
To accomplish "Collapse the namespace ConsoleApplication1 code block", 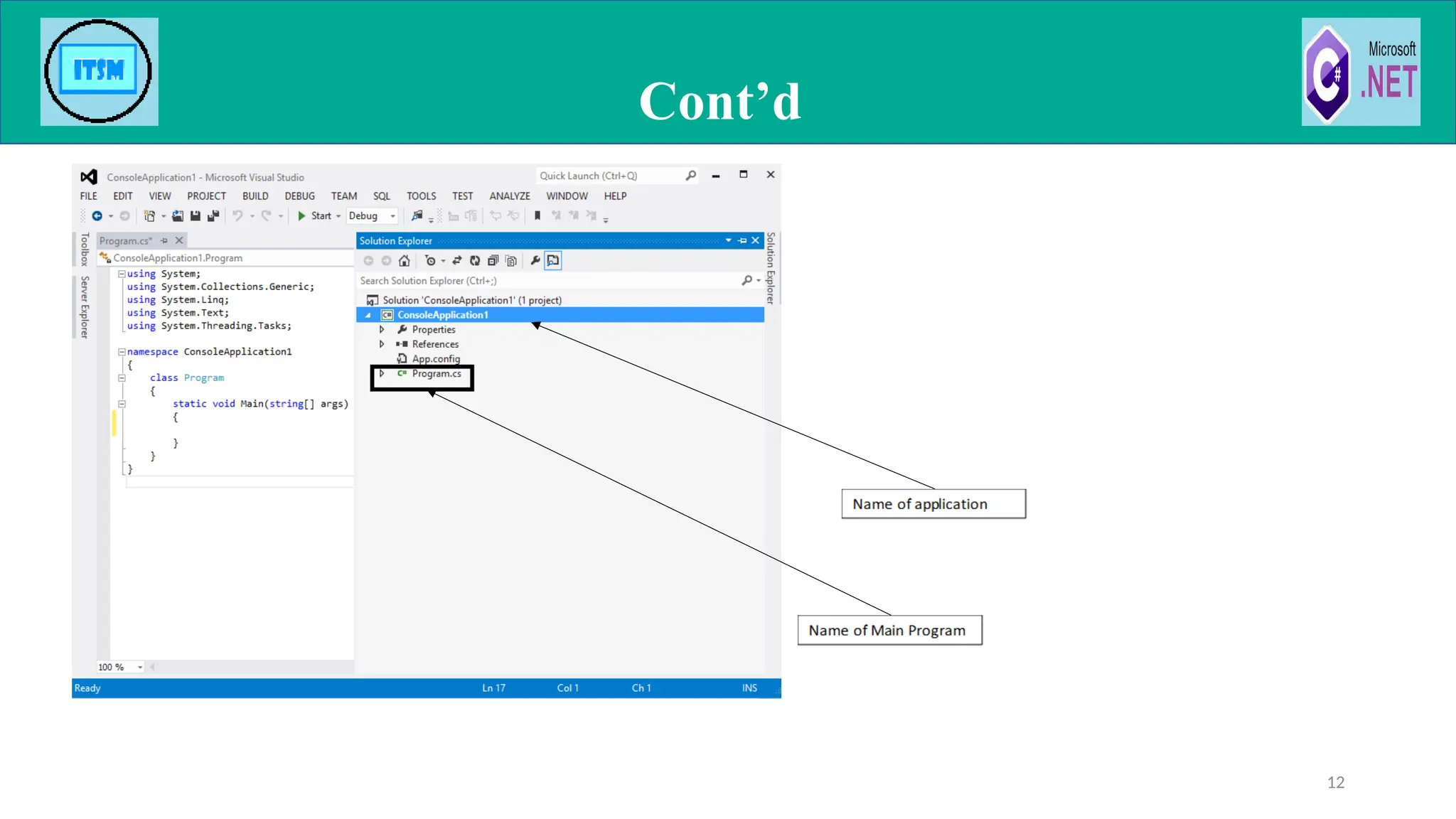I will coord(122,352).
